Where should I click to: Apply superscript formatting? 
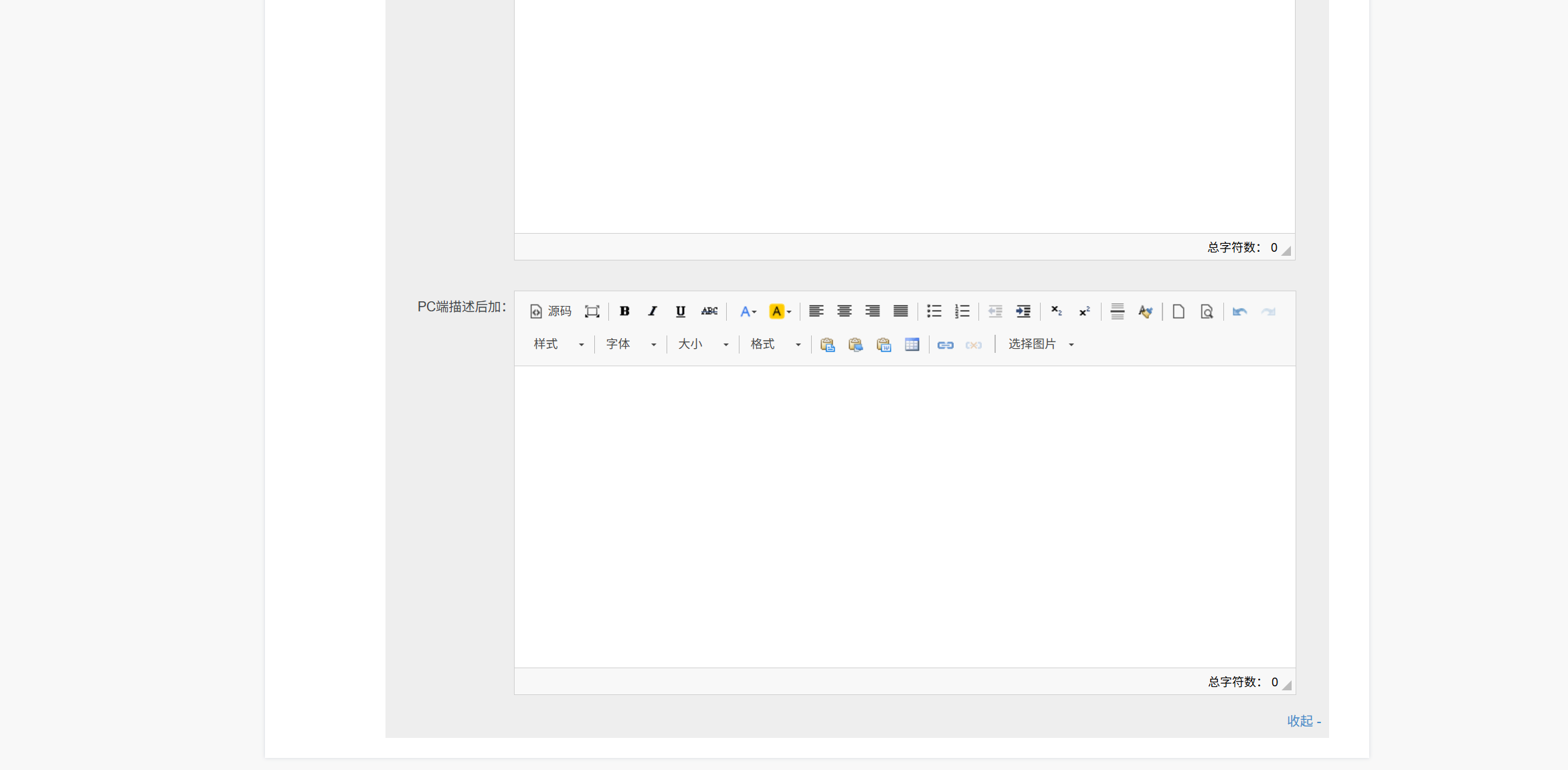1084,311
